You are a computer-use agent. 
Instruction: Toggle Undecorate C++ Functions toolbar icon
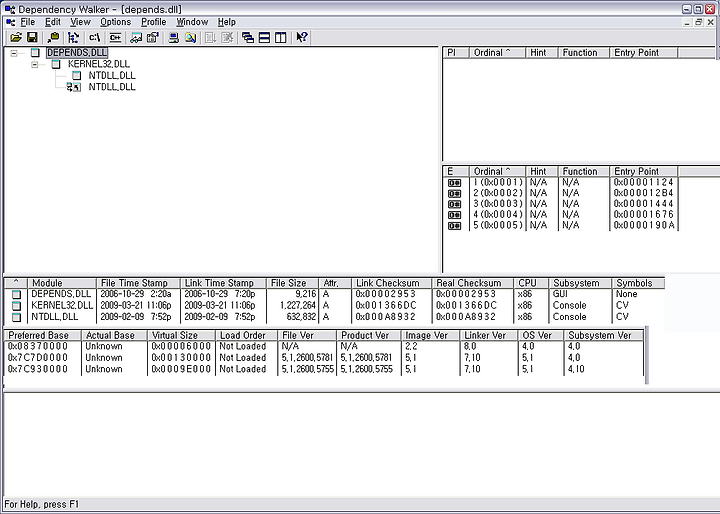pos(115,38)
